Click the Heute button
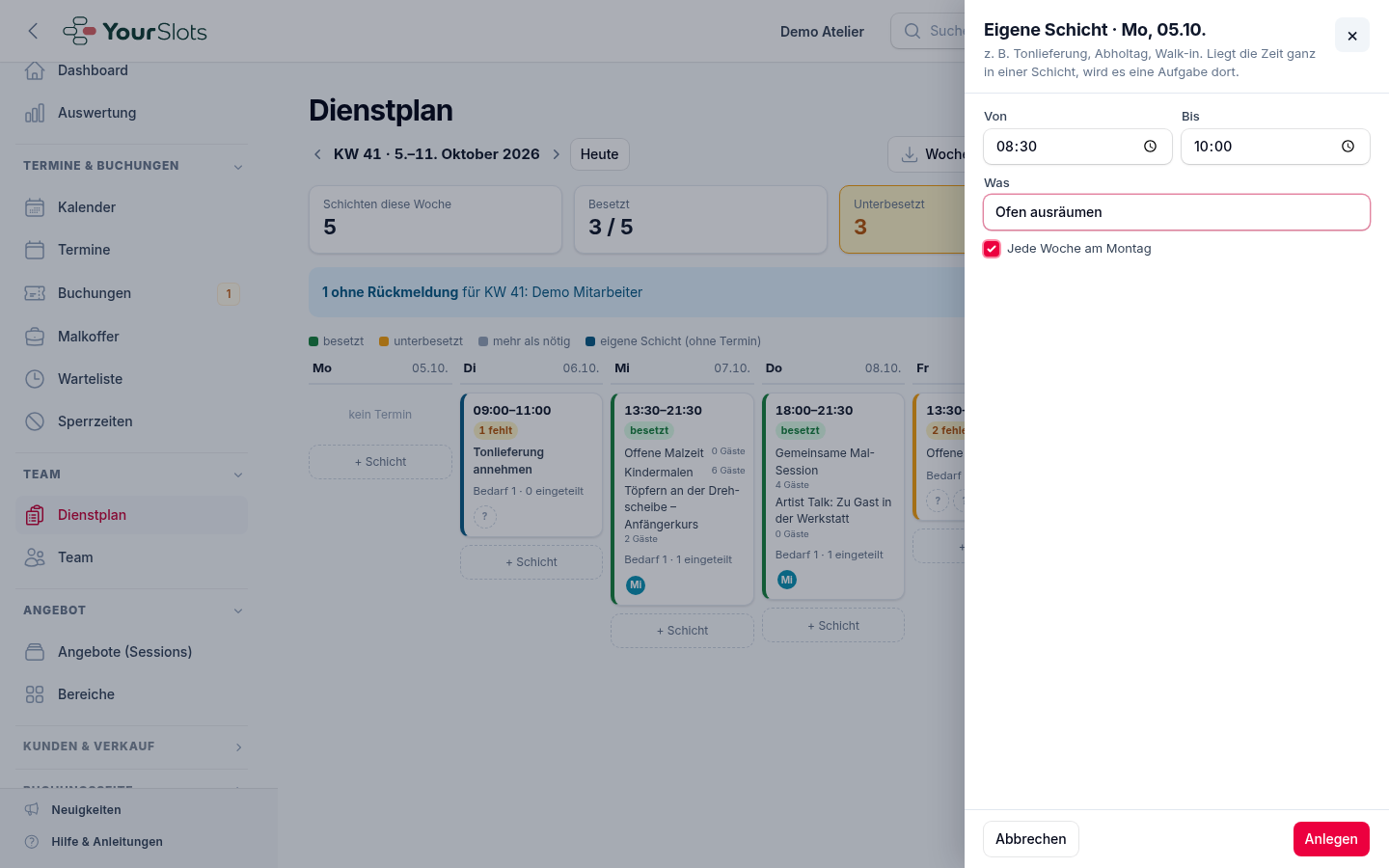The height and width of the screenshot is (868, 1389). click(599, 154)
